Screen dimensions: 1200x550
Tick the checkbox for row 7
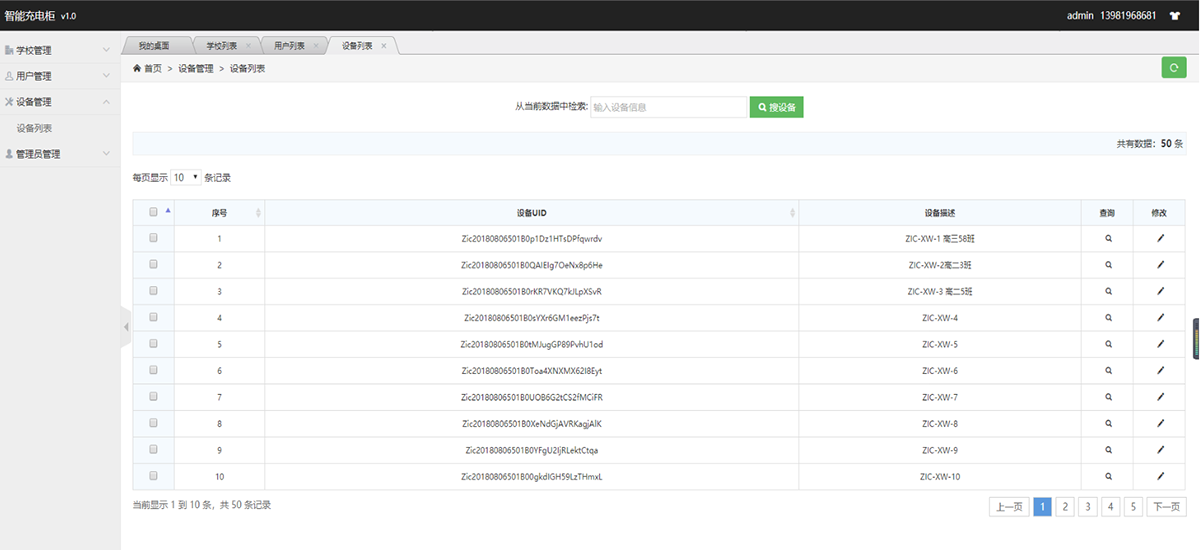click(153, 397)
